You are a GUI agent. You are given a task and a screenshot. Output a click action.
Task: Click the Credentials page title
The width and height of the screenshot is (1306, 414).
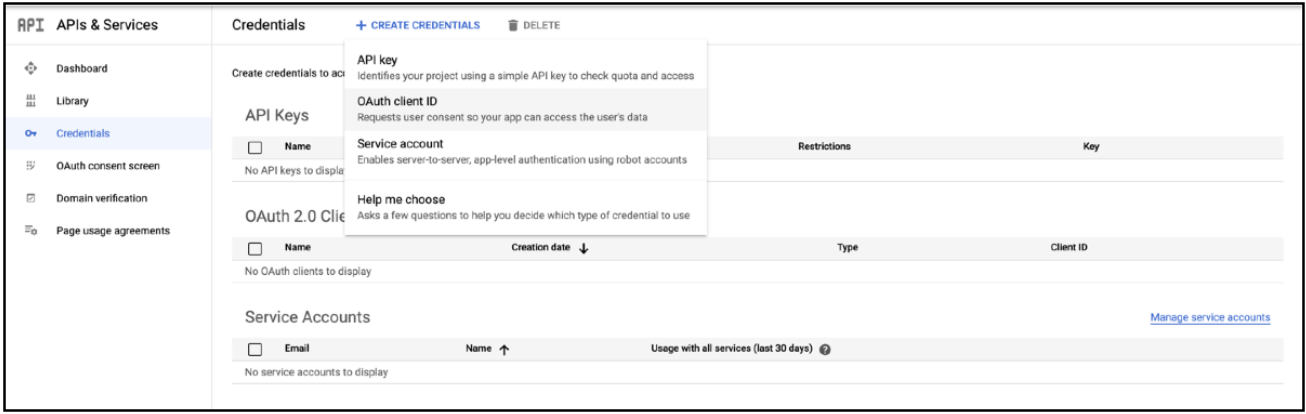coord(269,24)
